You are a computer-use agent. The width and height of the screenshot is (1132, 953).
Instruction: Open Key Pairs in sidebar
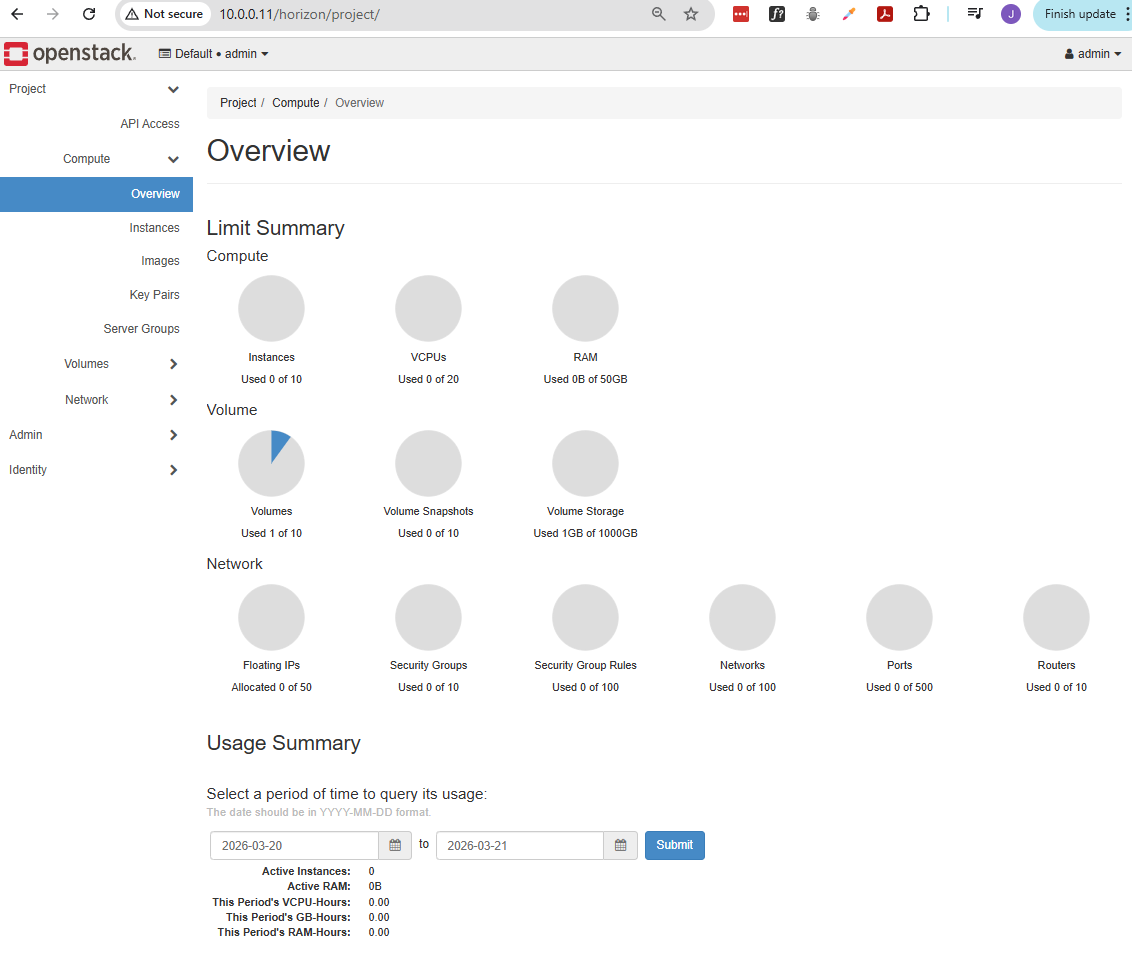click(154, 295)
